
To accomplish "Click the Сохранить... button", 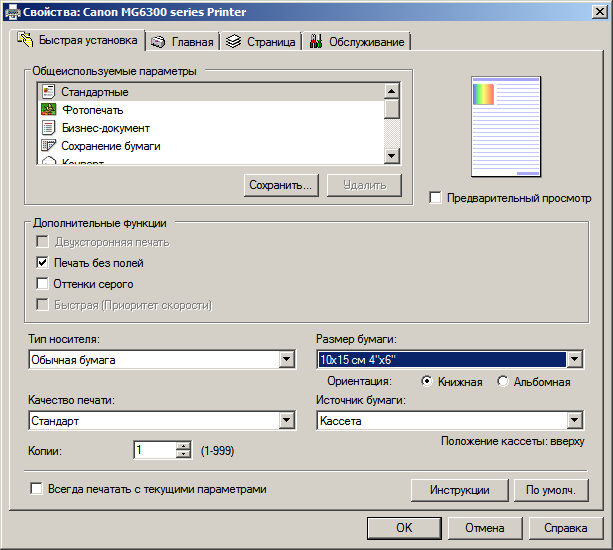I will 281,185.
